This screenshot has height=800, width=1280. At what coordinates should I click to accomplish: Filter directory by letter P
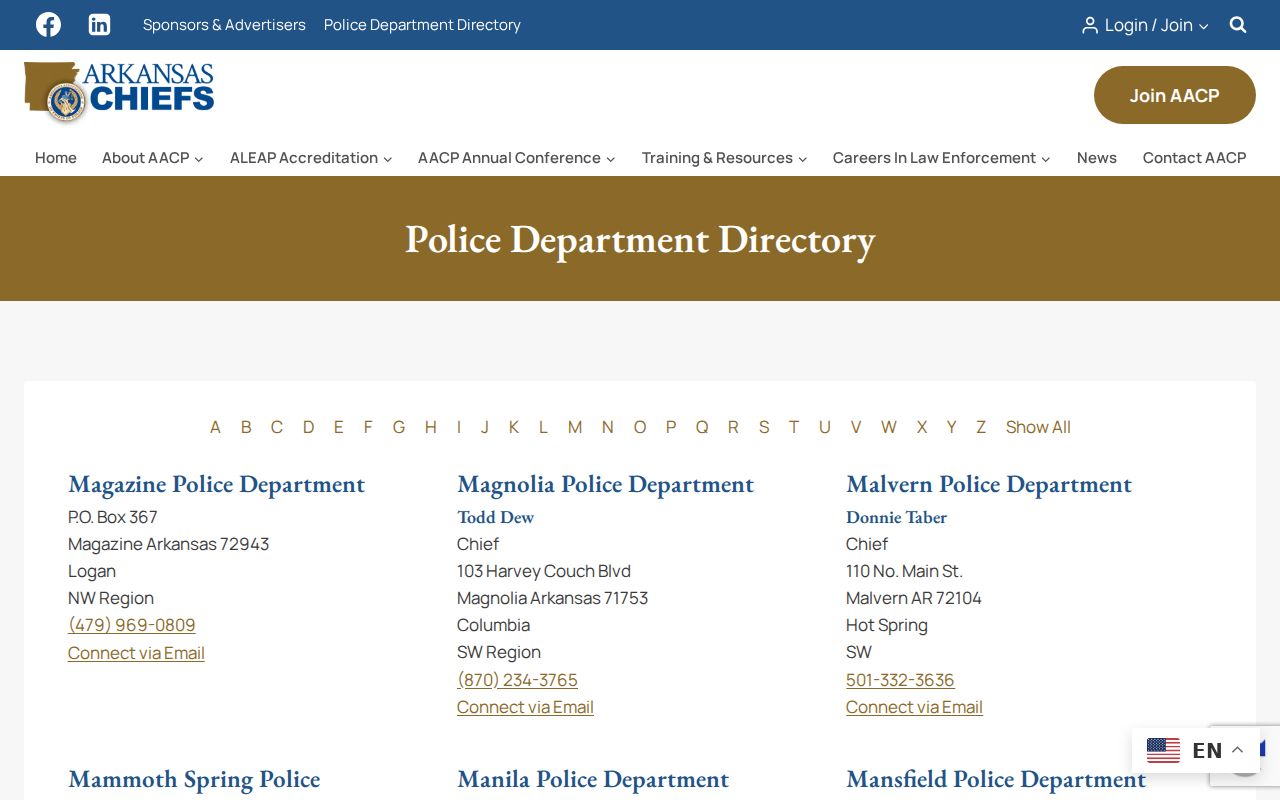tap(671, 427)
